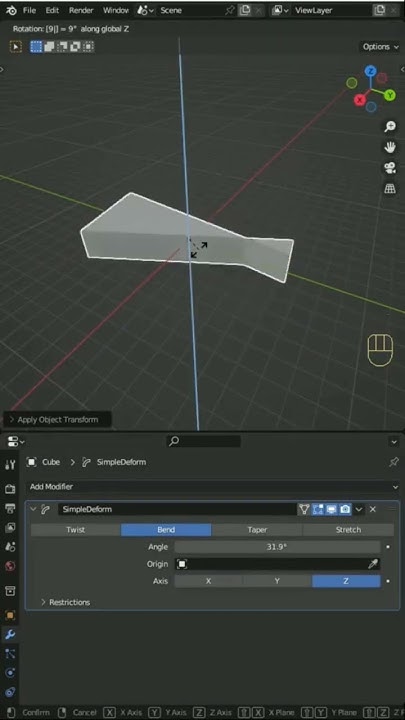Toggle modifier edit mode display
Image resolution: width=405 pixels, height=720 pixels.
point(318,509)
